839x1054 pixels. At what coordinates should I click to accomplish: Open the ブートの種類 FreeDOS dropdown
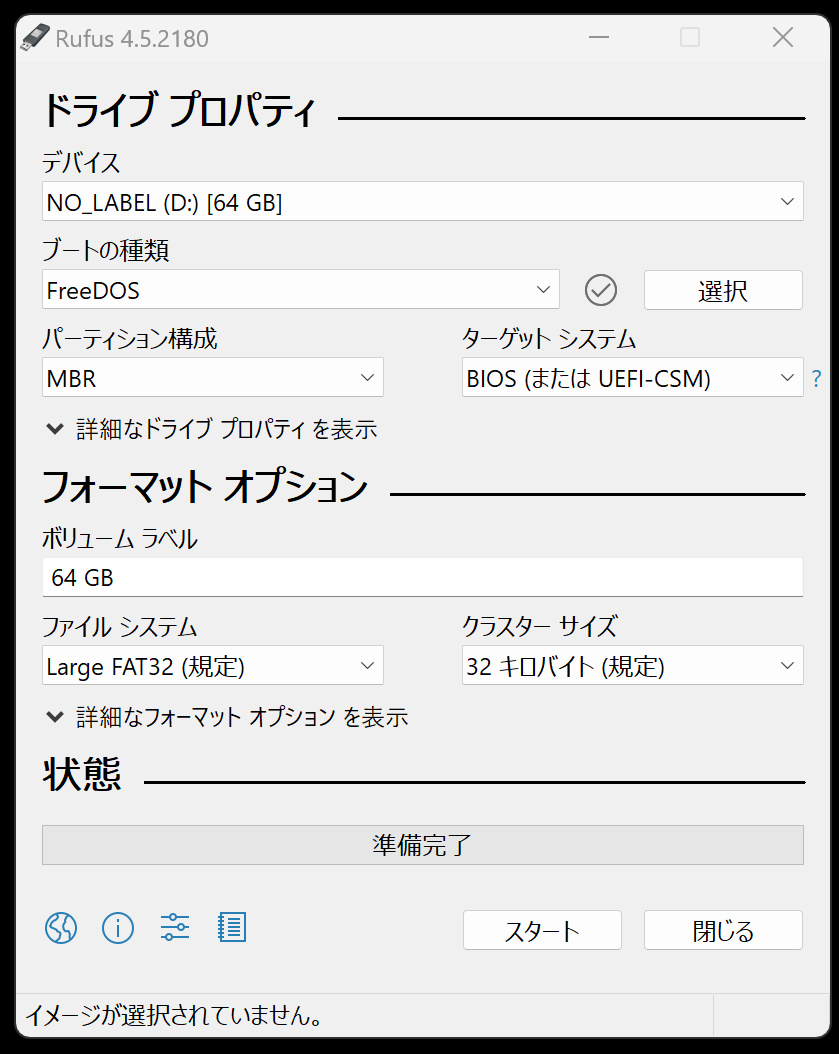click(x=300, y=290)
